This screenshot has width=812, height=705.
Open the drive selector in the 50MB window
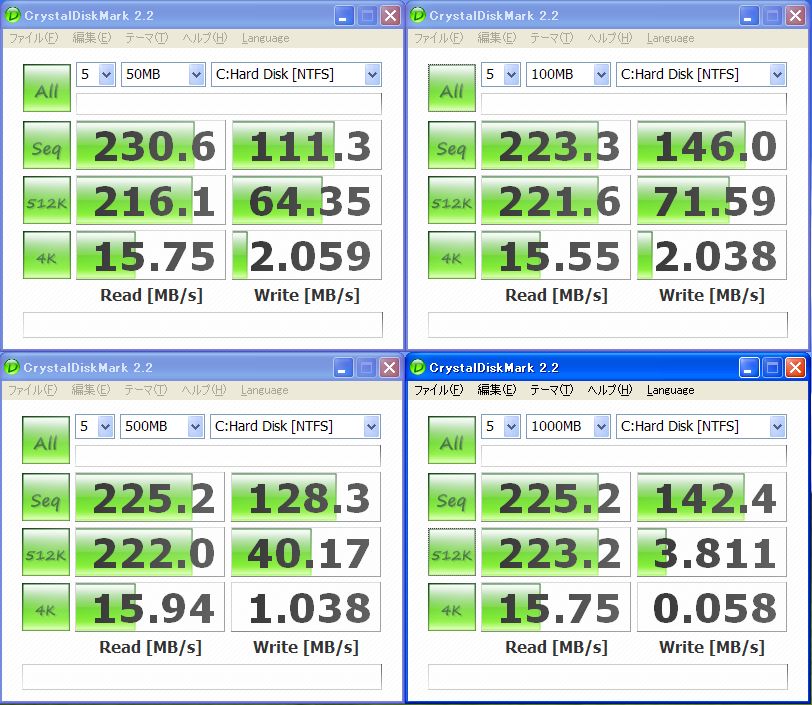[296, 74]
